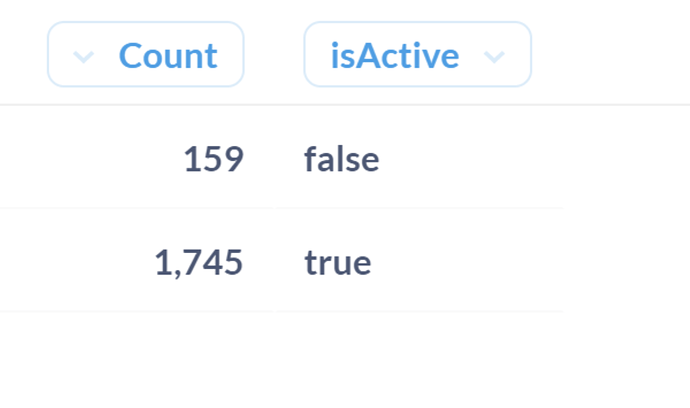Click the true value in isActive column
The width and height of the screenshot is (690, 408).
tap(338, 263)
